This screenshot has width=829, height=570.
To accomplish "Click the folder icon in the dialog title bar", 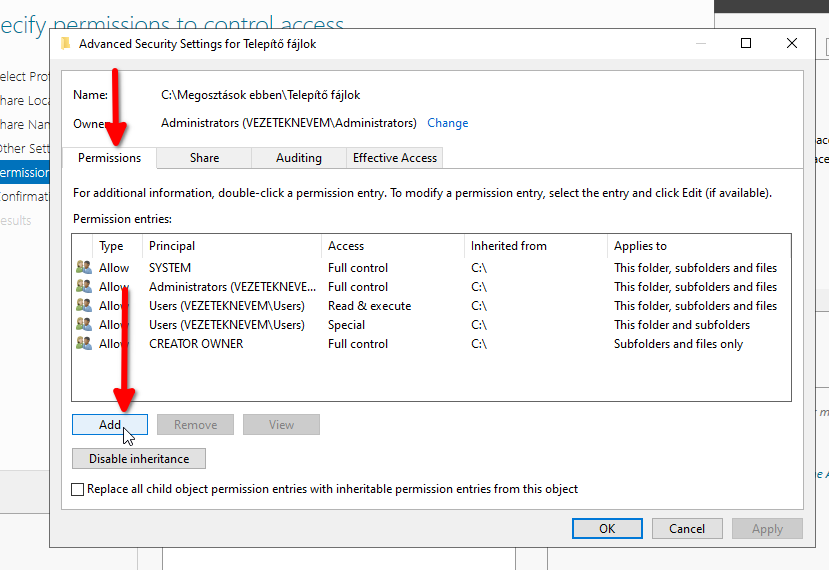I will point(66,44).
